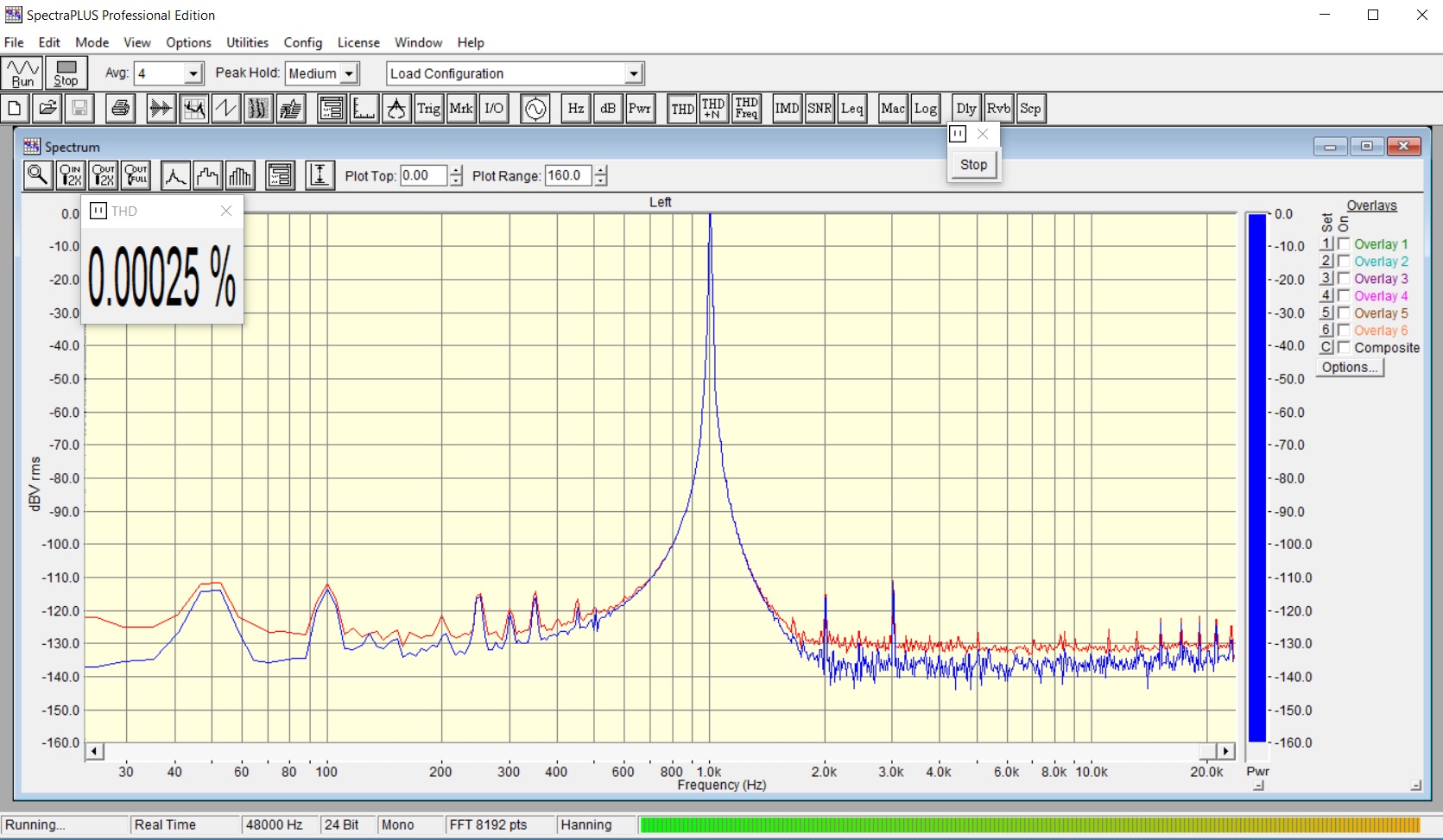
Task: Open the signal generator icon
Action: (535, 109)
